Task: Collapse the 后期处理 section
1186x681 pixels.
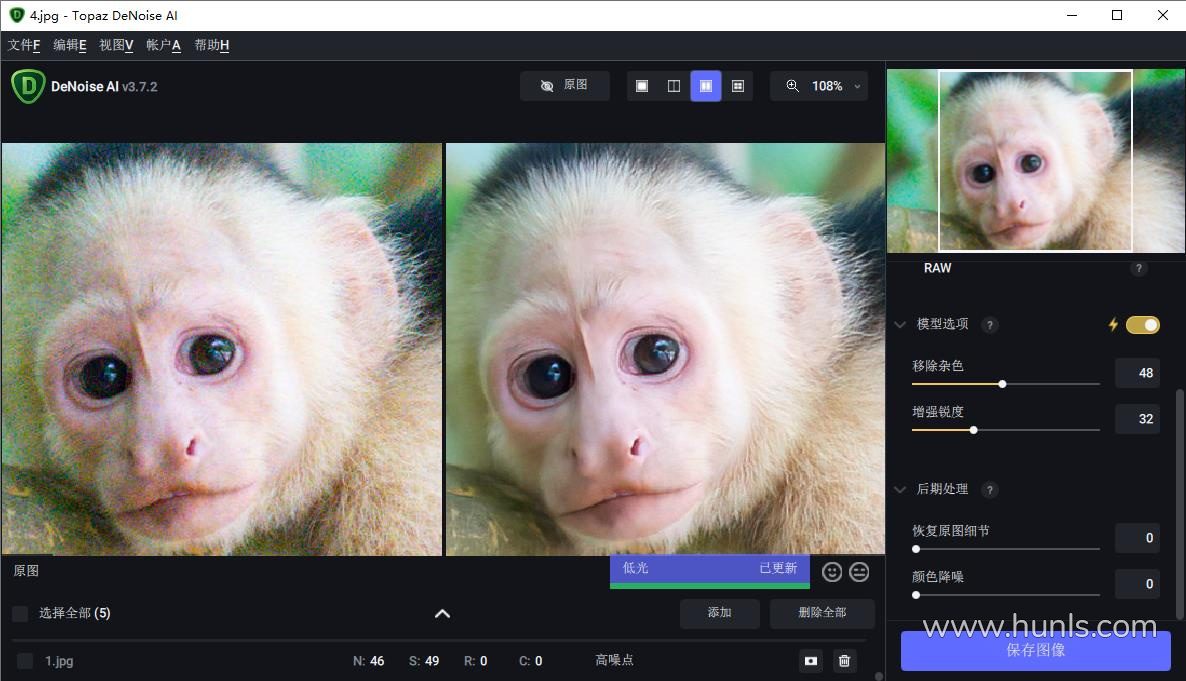Action: click(x=900, y=490)
